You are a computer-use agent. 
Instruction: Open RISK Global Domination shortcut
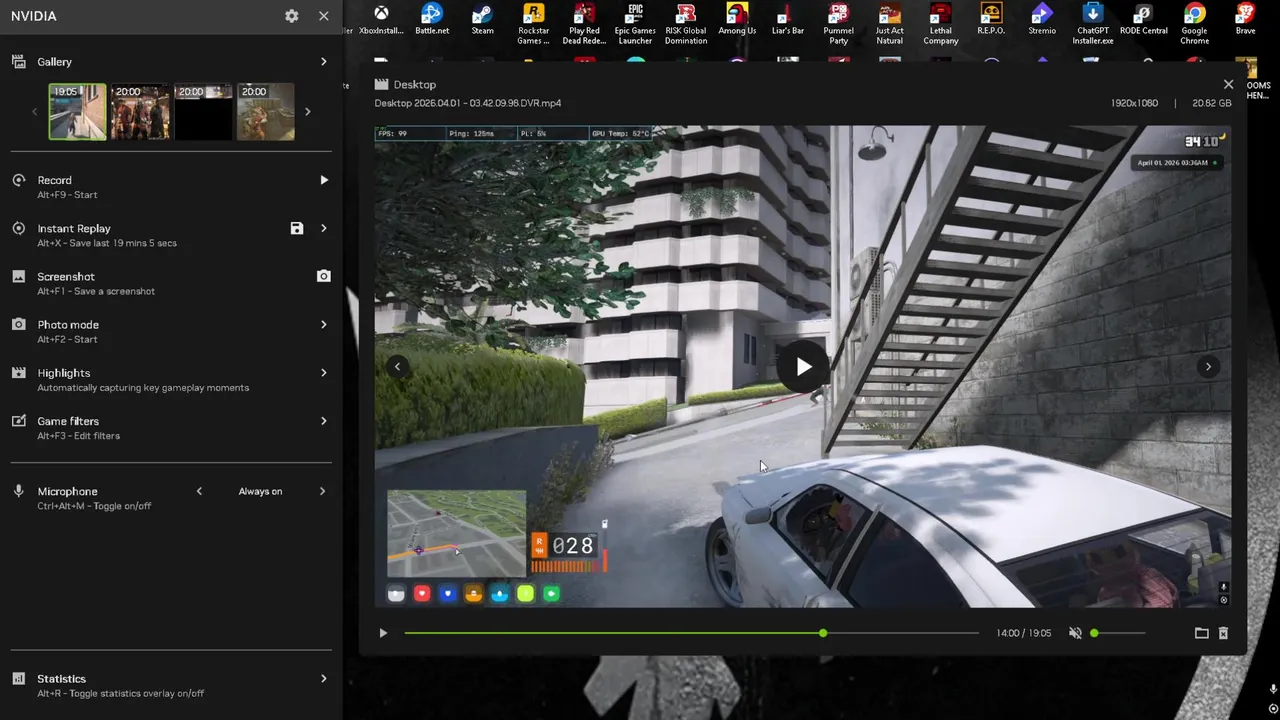click(686, 24)
